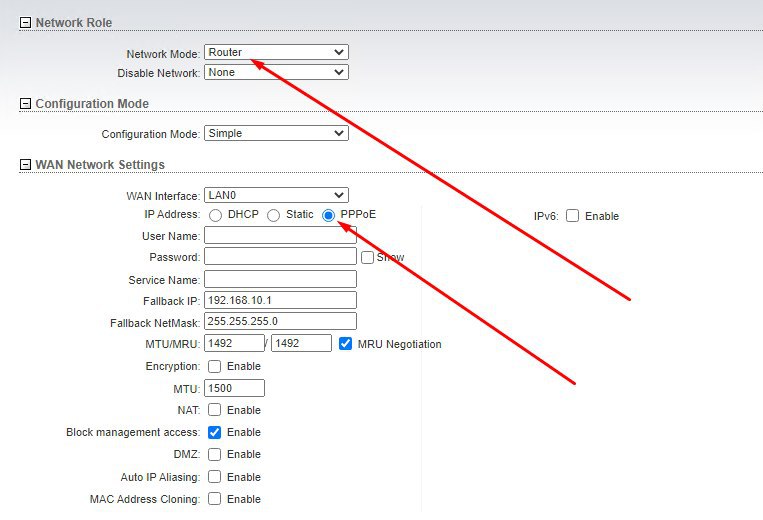The image size is (763, 520).
Task: Collapse the Configuration Mode section
Action: click(25, 104)
